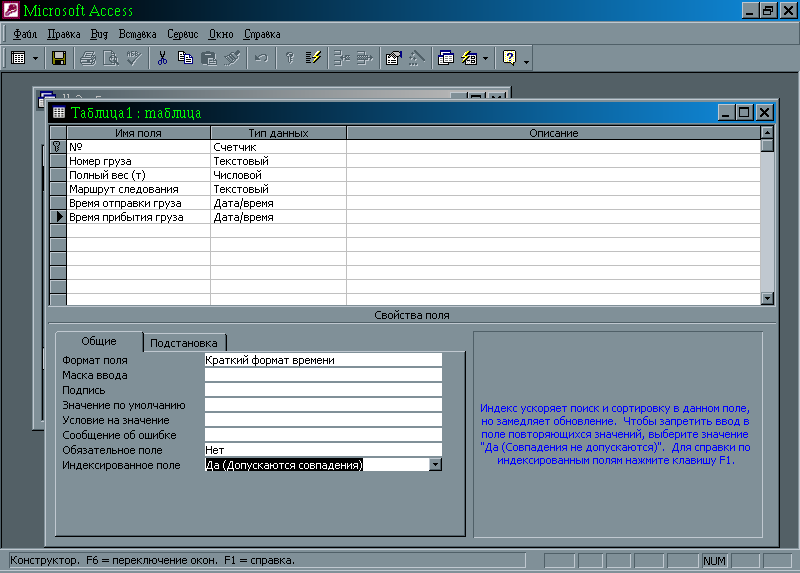Click the Сообщение об ошибке field
The width and height of the screenshot is (800, 573).
[x=323, y=435]
